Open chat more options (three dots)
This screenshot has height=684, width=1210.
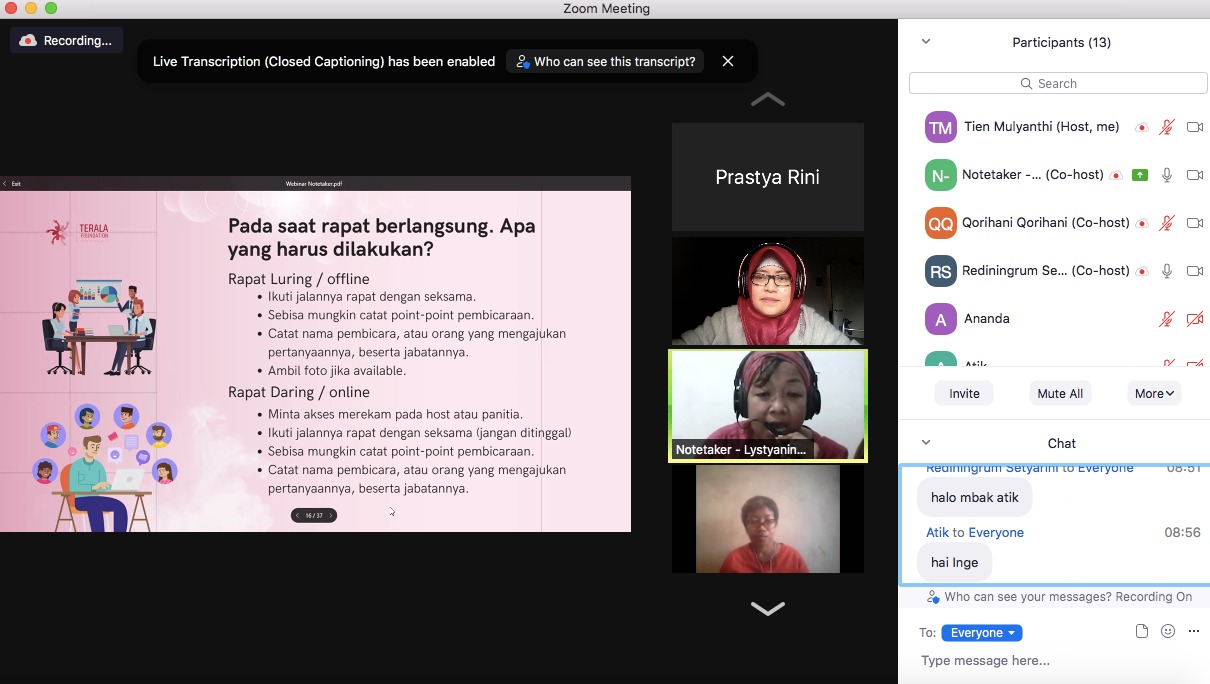pyautogui.click(x=1193, y=632)
